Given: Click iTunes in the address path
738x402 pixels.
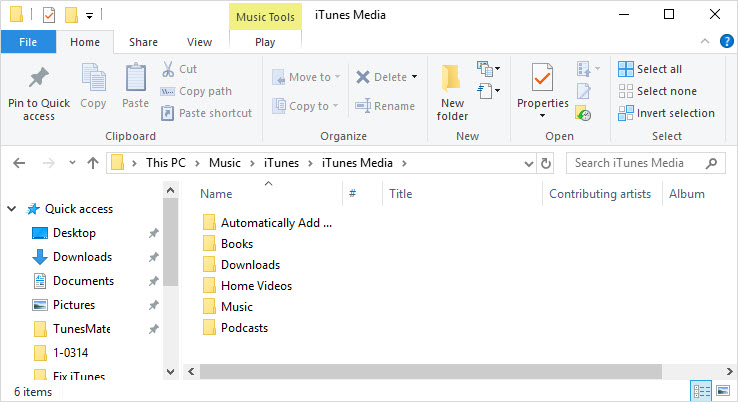Looking at the screenshot, I should click(281, 163).
